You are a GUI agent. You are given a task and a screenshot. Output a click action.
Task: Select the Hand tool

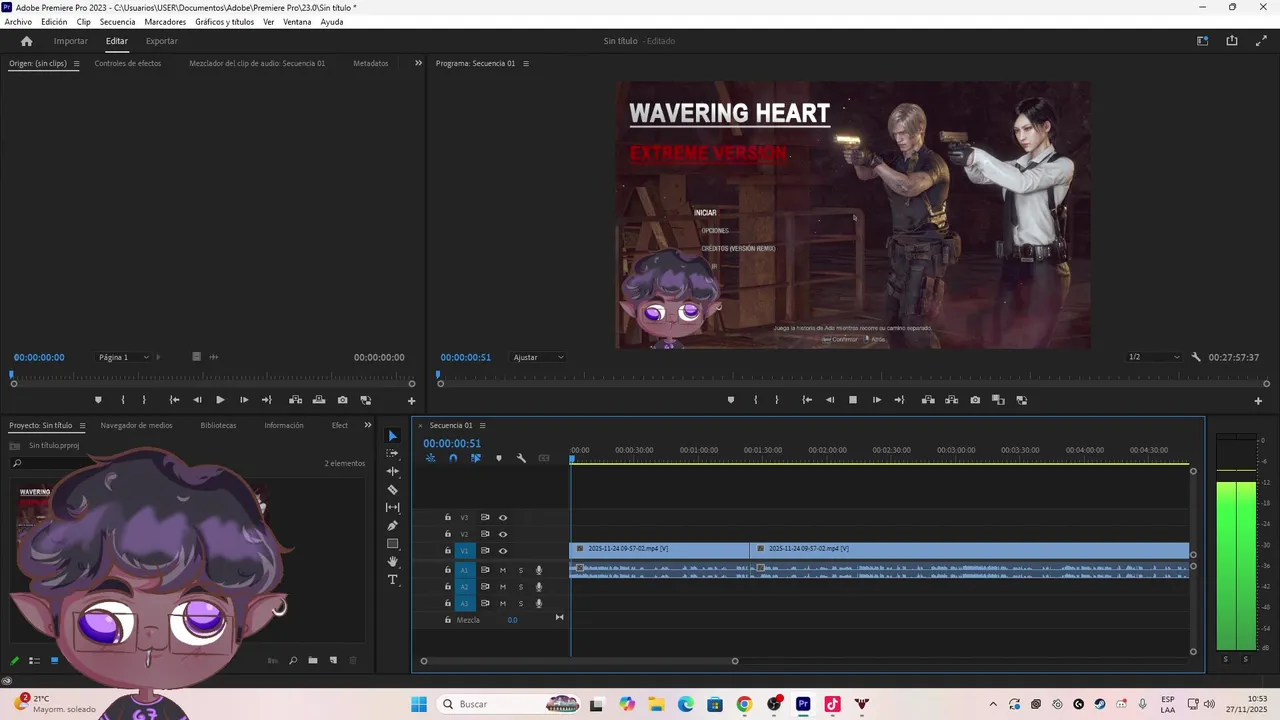[x=393, y=562]
